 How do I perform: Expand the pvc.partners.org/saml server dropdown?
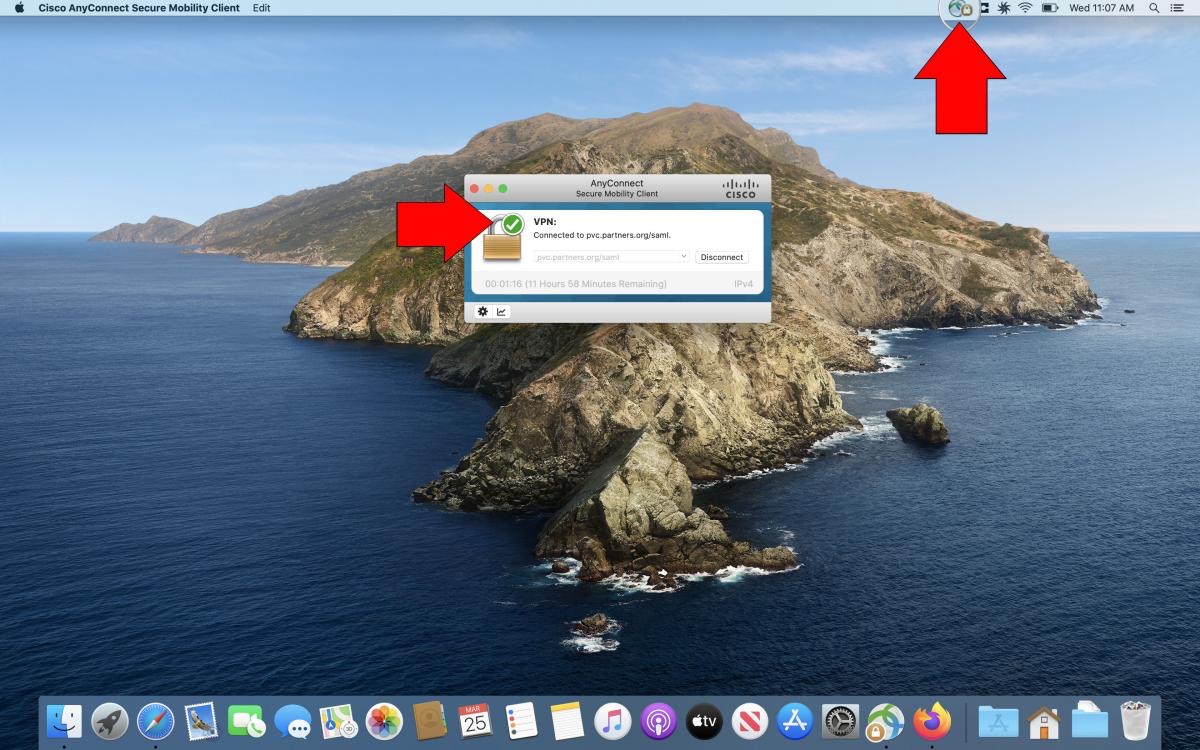pyautogui.click(x=683, y=257)
